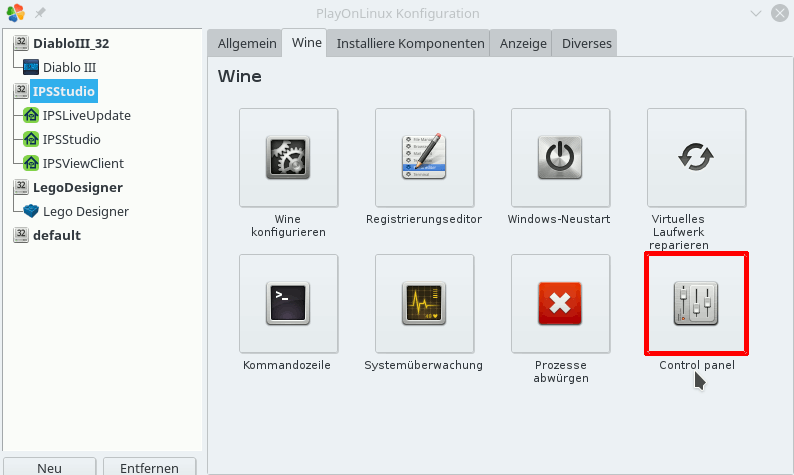
Task: Click the Prozesse abwürgen label
Action: tap(561, 372)
